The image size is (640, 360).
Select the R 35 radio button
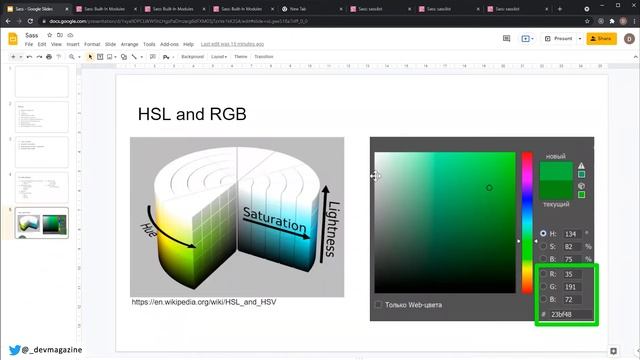(543, 273)
